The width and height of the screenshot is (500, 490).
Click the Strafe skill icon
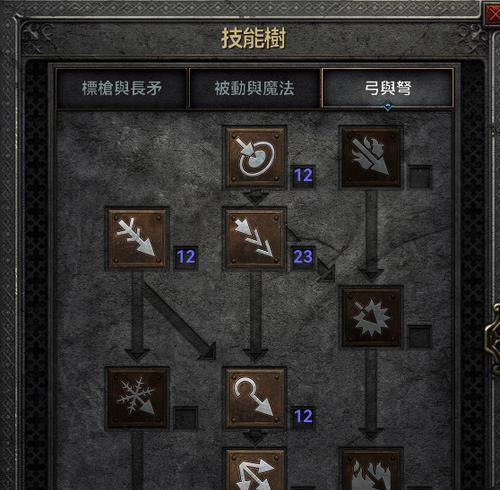pos(255,469)
